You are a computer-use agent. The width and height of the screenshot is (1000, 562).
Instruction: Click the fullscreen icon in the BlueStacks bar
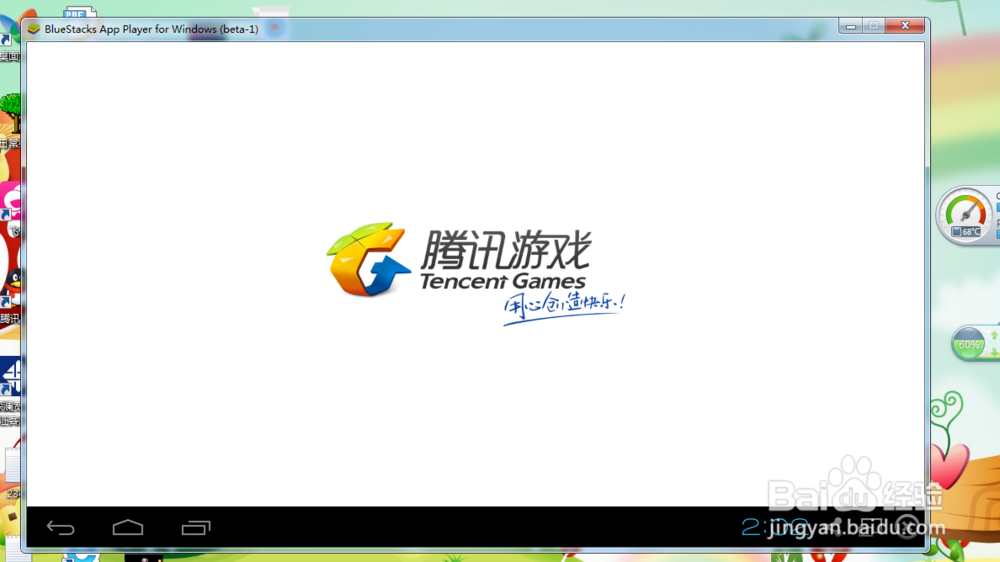pos(871,528)
